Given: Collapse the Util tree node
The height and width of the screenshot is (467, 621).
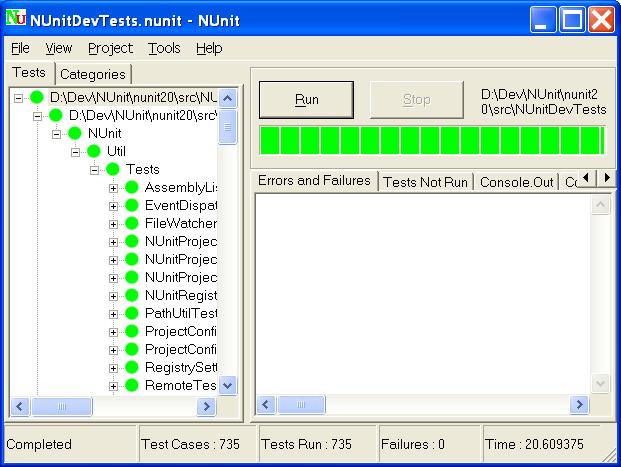Looking at the screenshot, I should pyautogui.click(x=75, y=152).
